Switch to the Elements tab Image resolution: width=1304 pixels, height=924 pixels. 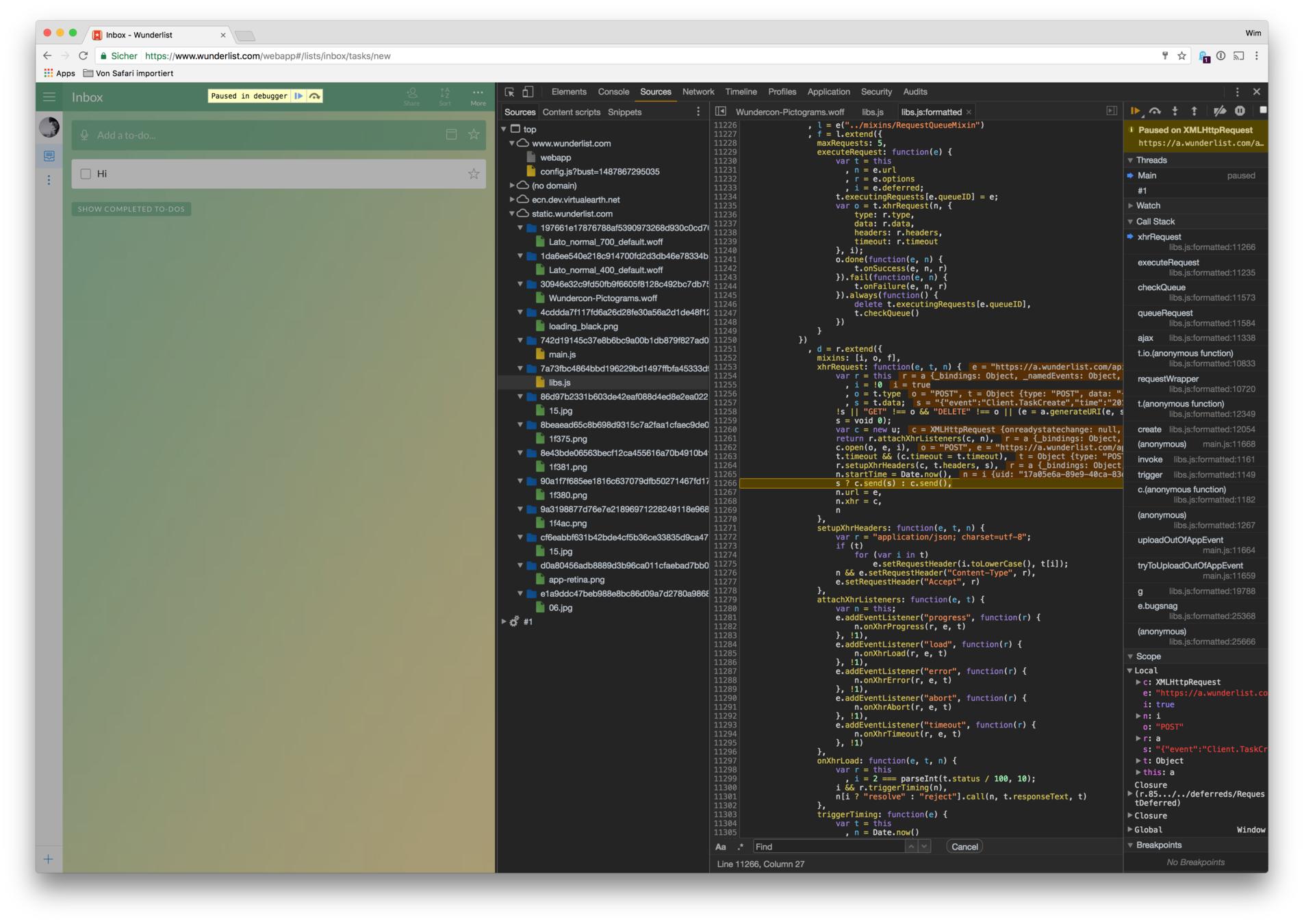(569, 92)
